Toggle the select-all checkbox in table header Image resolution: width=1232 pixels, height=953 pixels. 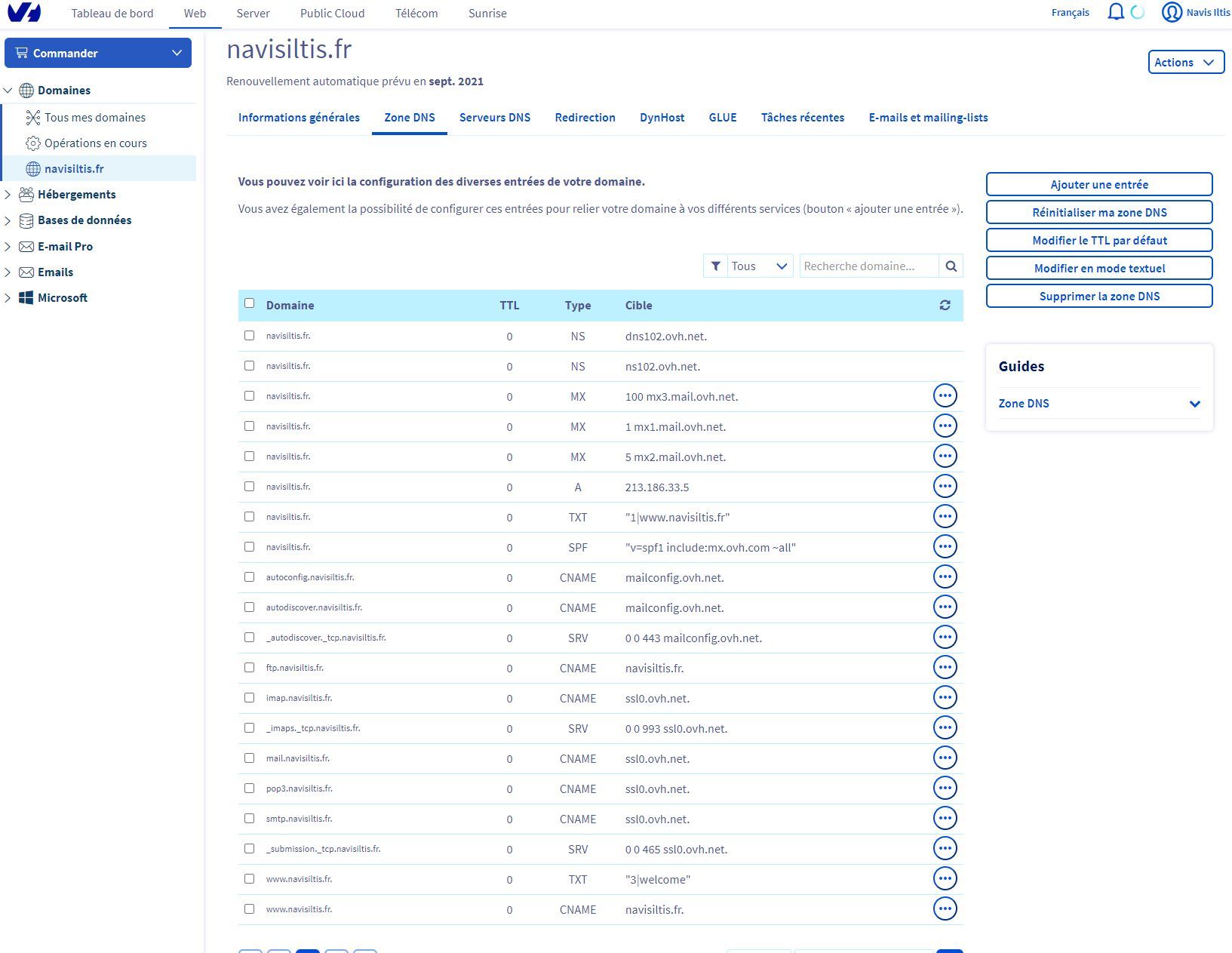coord(250,303)
